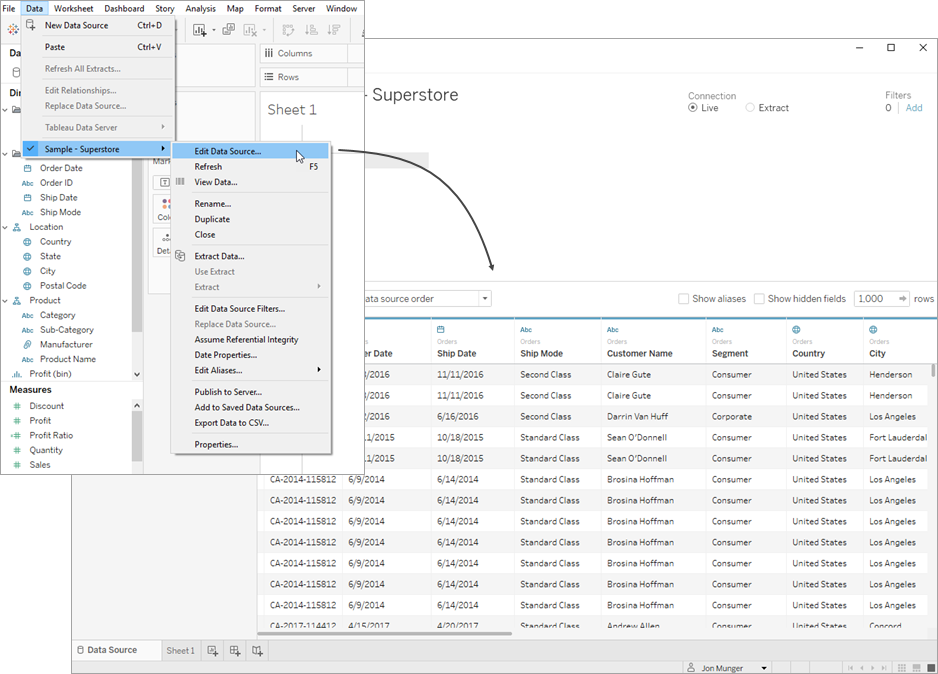Enable the Show aliases checkbox
This screenshot has width=938, height=674.
click(687, 298)
